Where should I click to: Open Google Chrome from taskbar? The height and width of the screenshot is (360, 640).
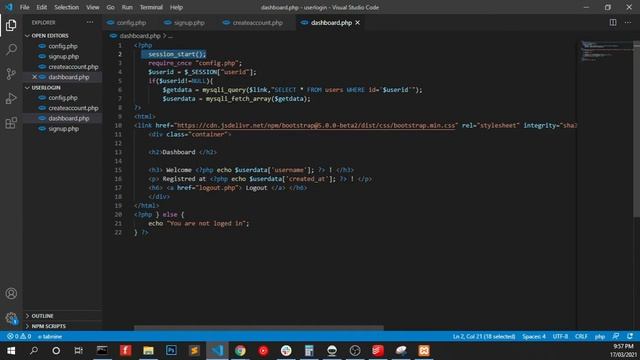pyautogui.click(x=240, y=351)
